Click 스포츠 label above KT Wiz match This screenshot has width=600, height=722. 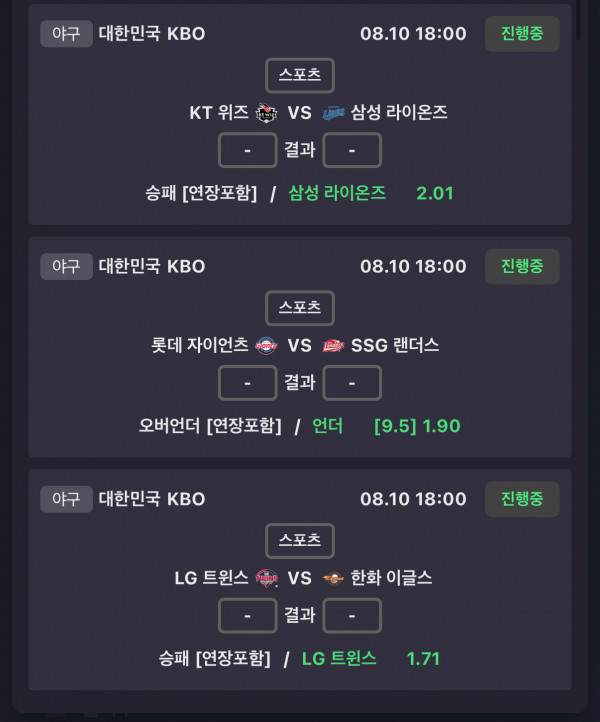[x=300, y=76]
